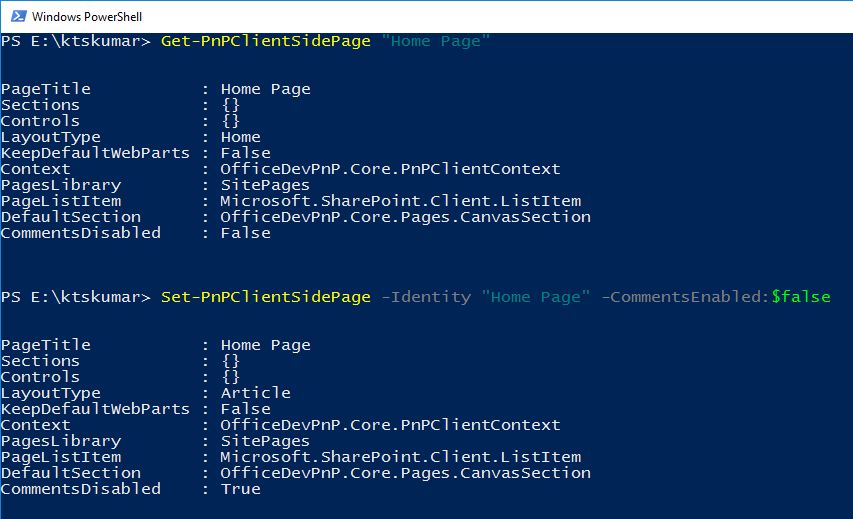Click the LayoutType value Home

tap(240, 137)
